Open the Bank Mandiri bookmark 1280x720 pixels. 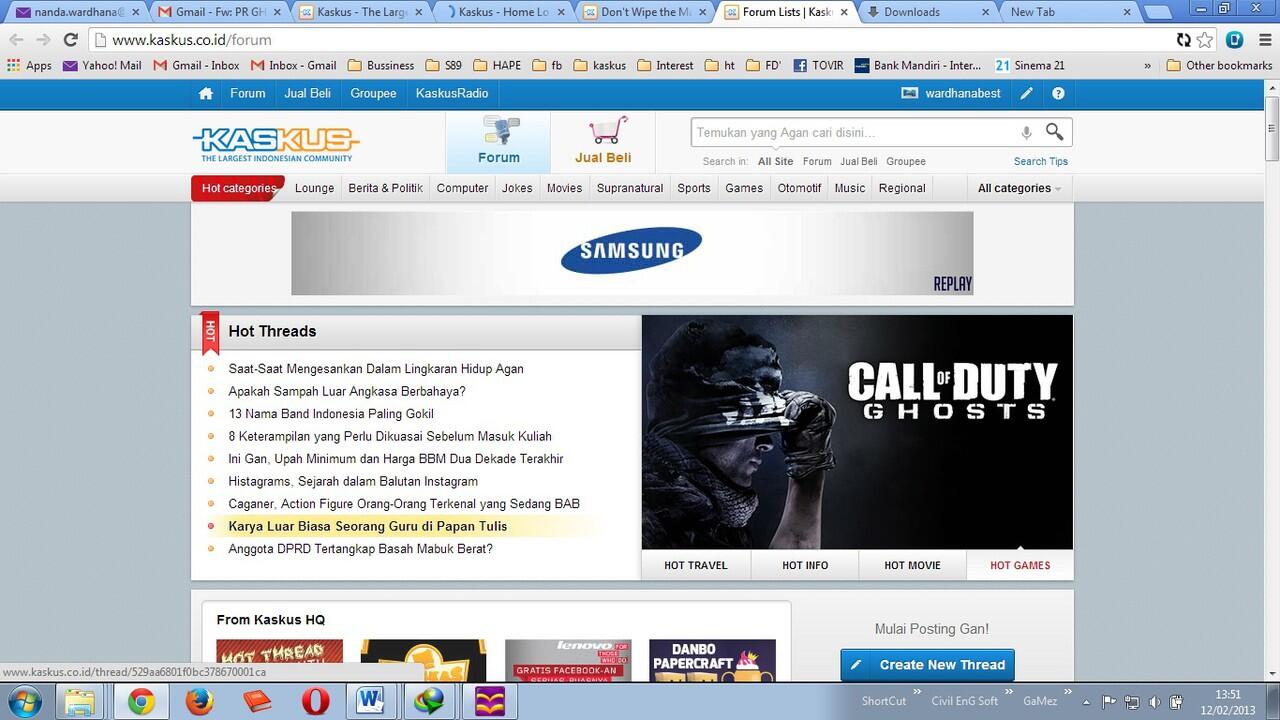point(918,65)
